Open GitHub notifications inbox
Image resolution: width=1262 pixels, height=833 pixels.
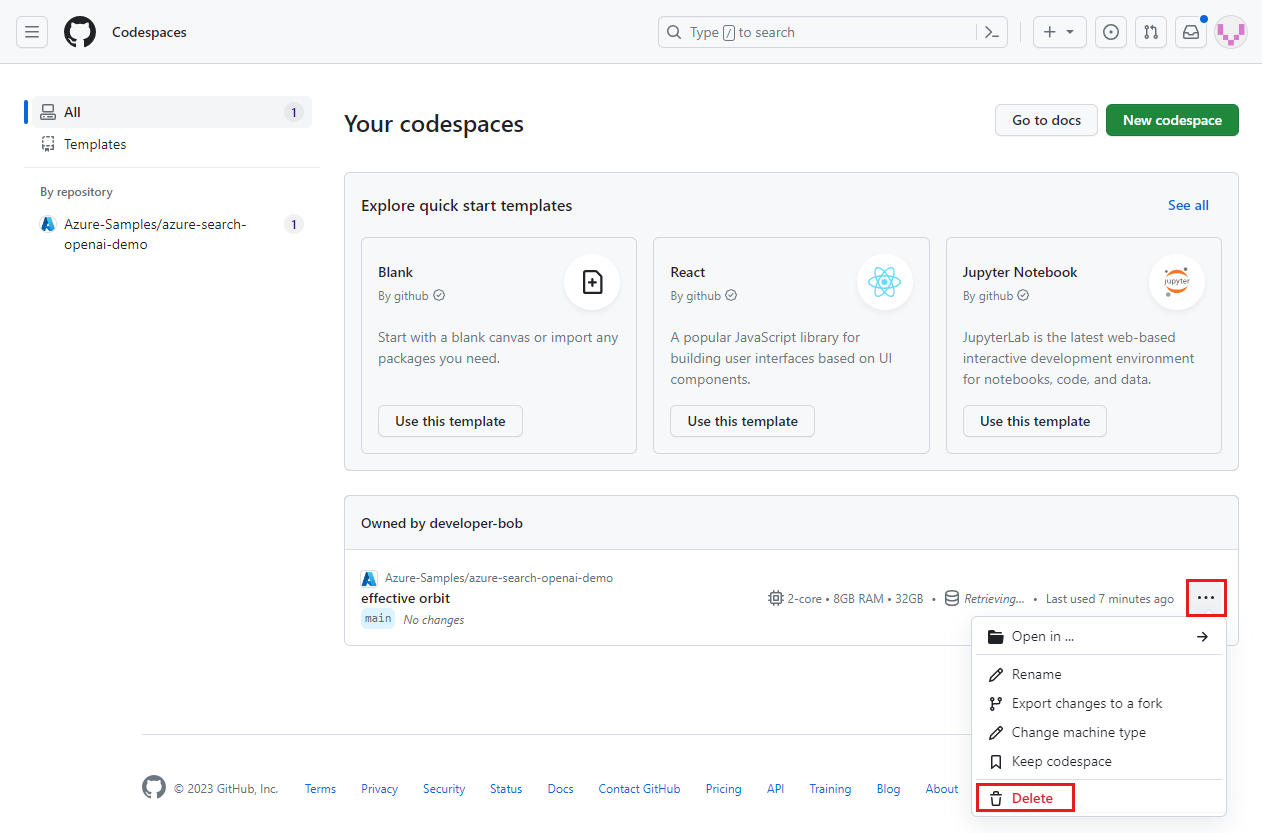point(1190,31)
